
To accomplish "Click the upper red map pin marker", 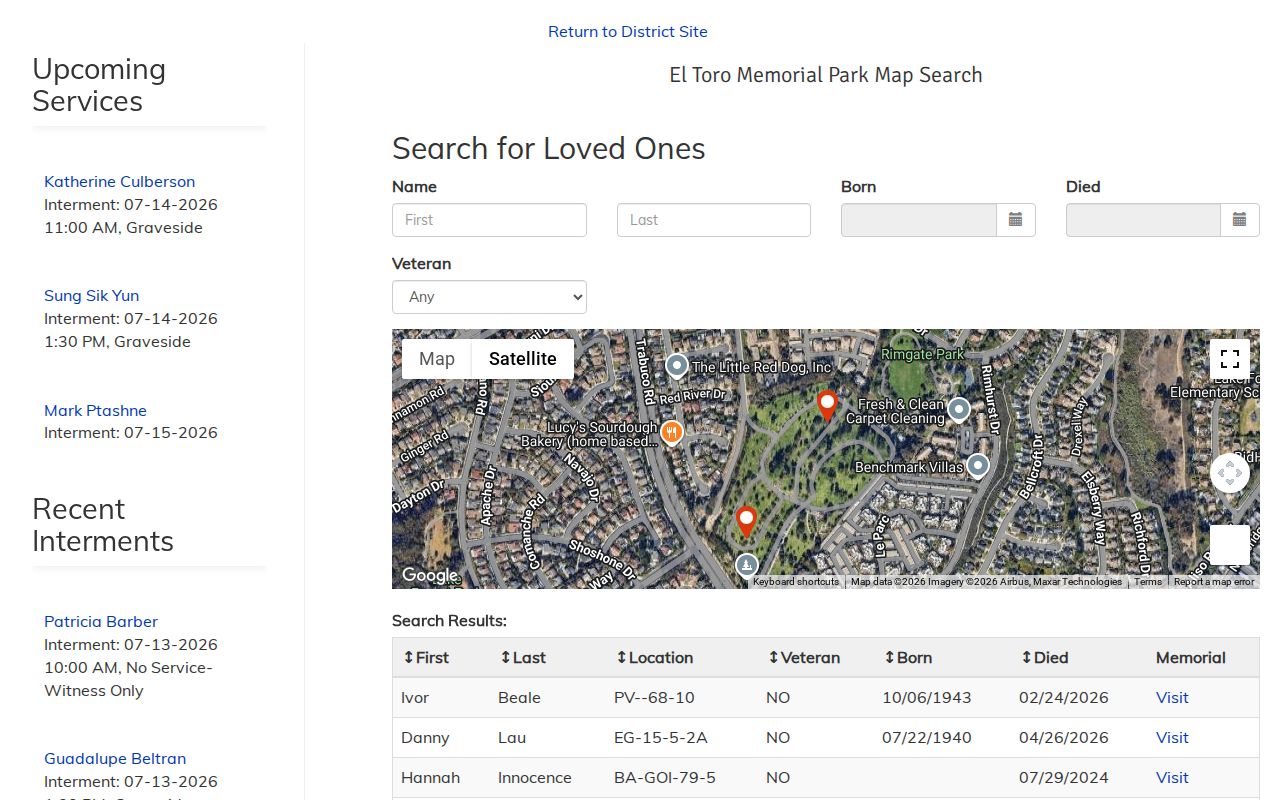I will [827, 406].
